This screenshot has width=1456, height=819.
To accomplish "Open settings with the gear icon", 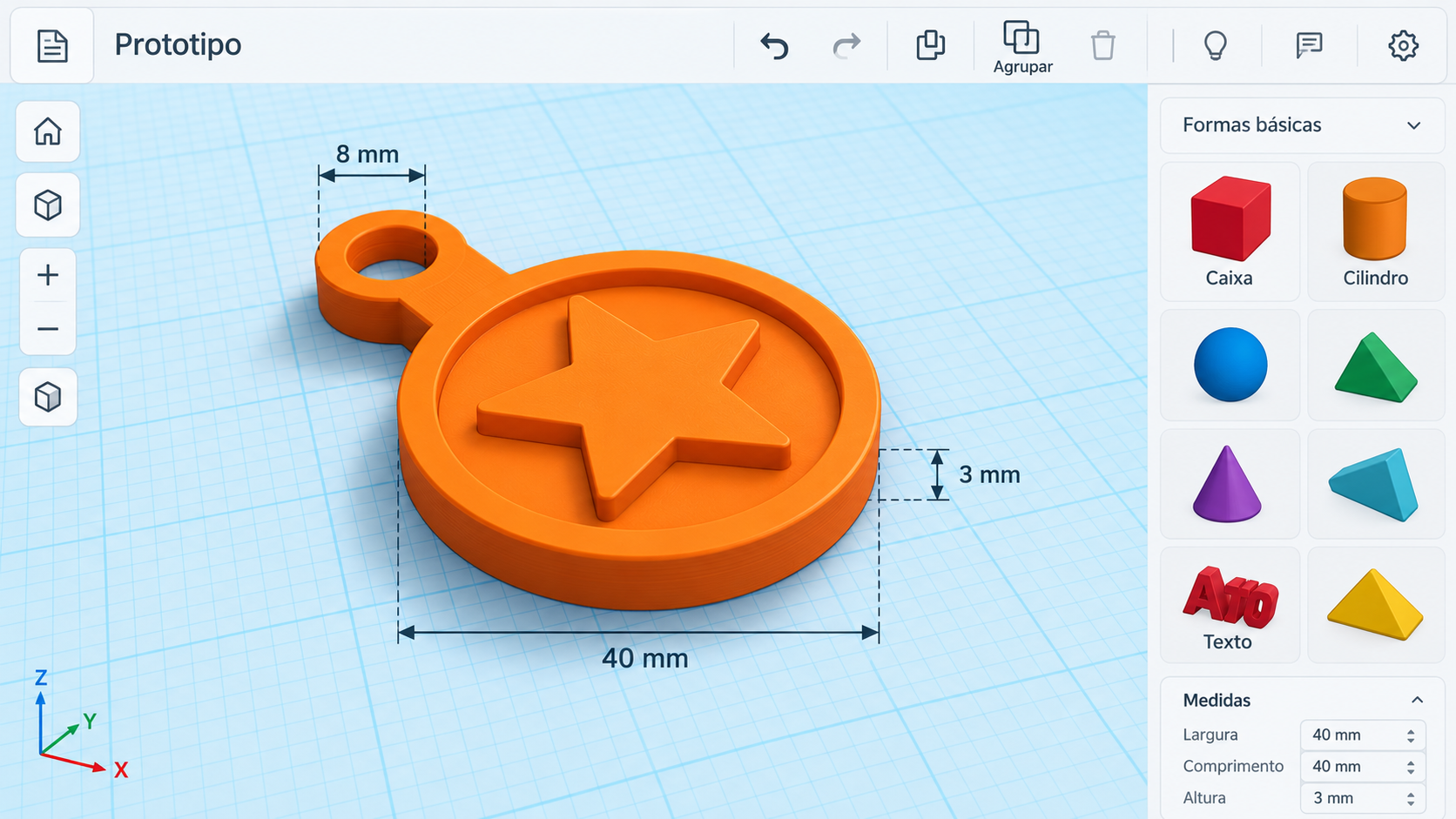I will (1403, 45).
